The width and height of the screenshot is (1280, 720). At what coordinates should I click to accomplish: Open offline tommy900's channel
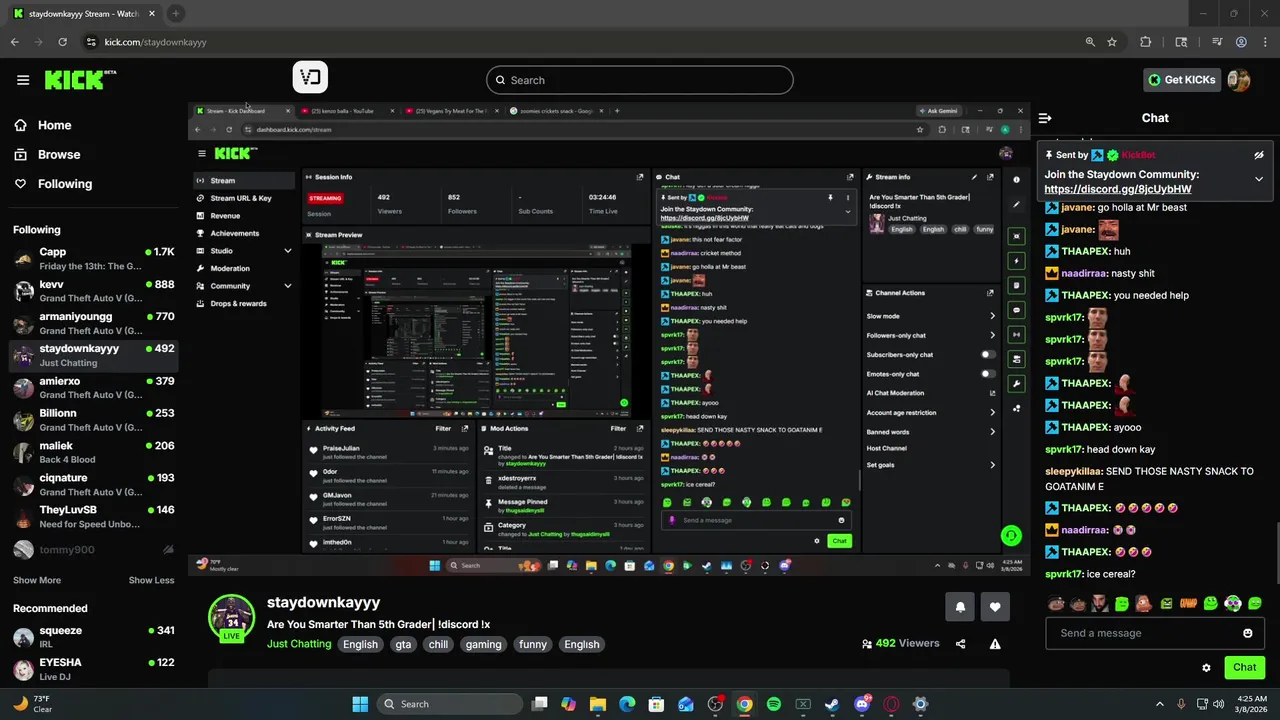point(93,550)
